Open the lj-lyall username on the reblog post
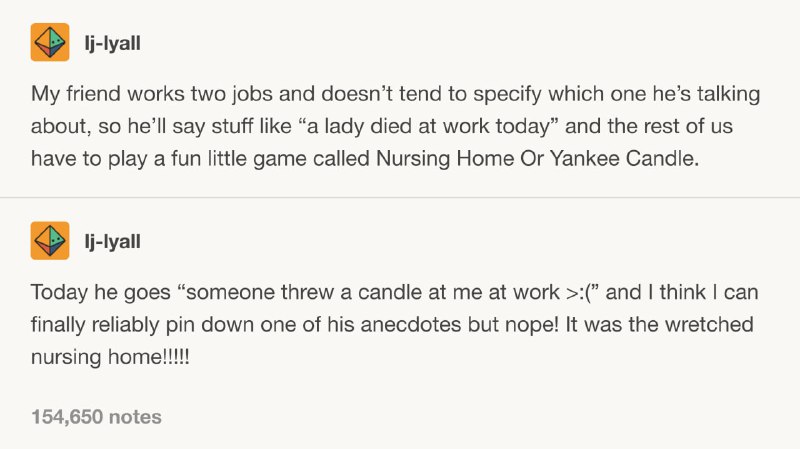 pos(113,241)
